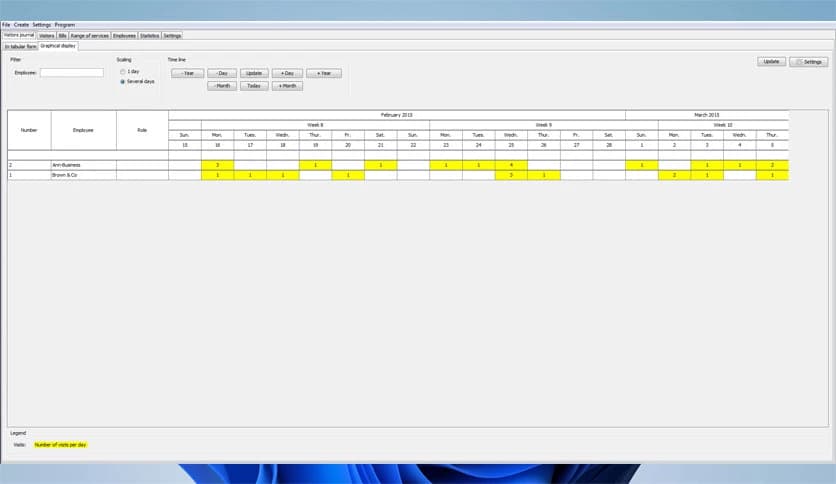Click the February 2015 month header
Viewport: 836px width, 484px height.
397,115
